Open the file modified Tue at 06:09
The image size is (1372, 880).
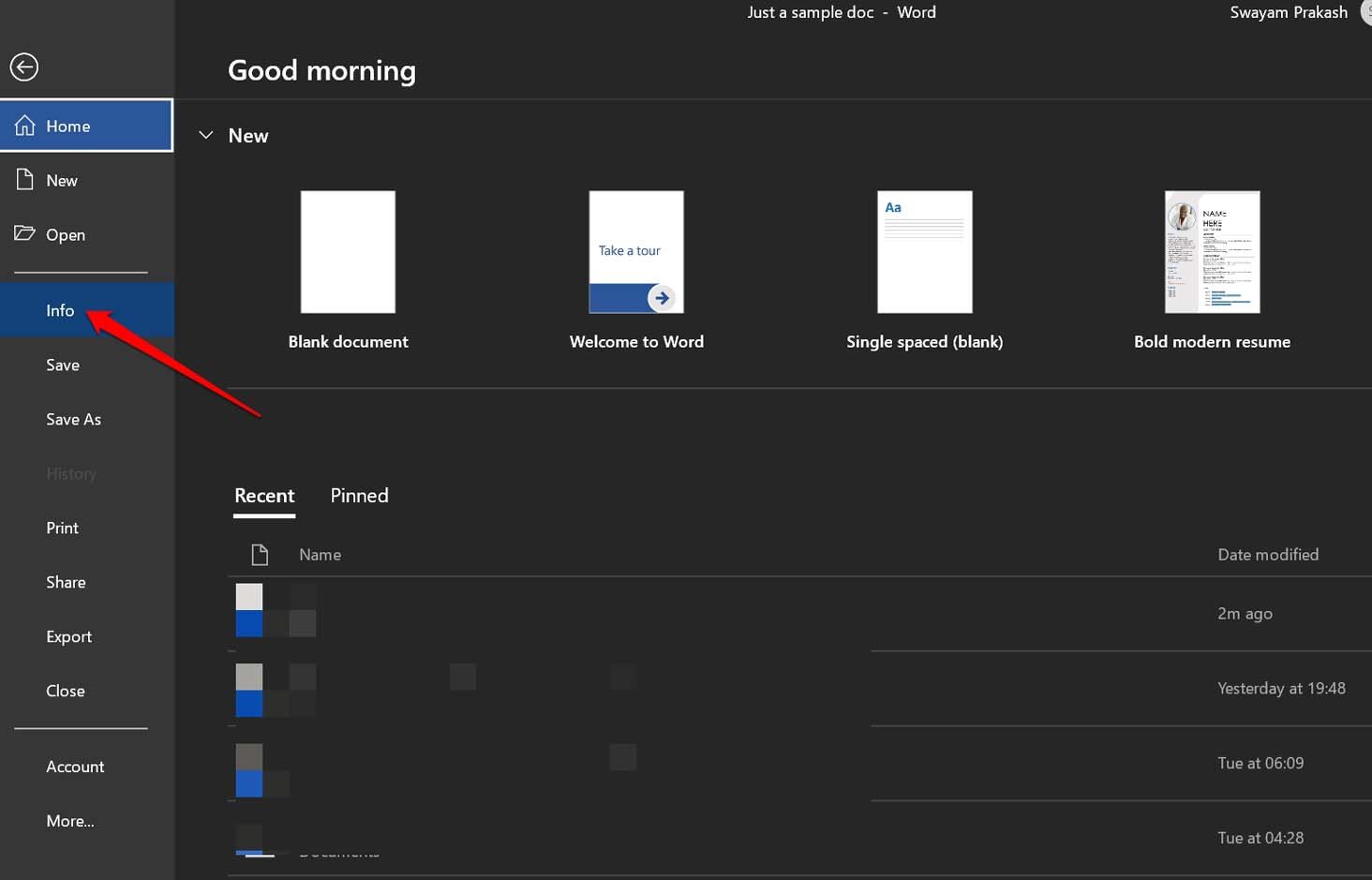pos(799,764)
